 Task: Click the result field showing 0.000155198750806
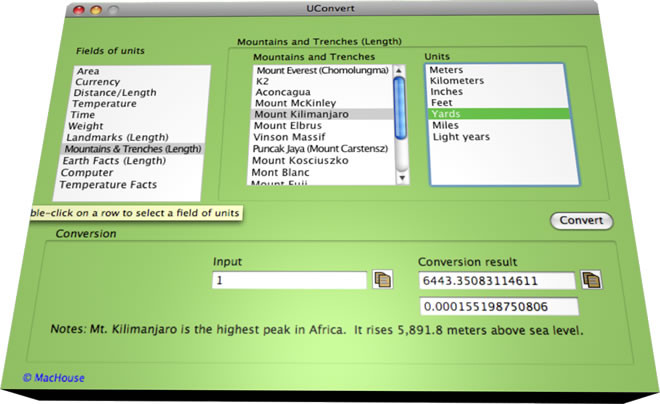point(499,306)
